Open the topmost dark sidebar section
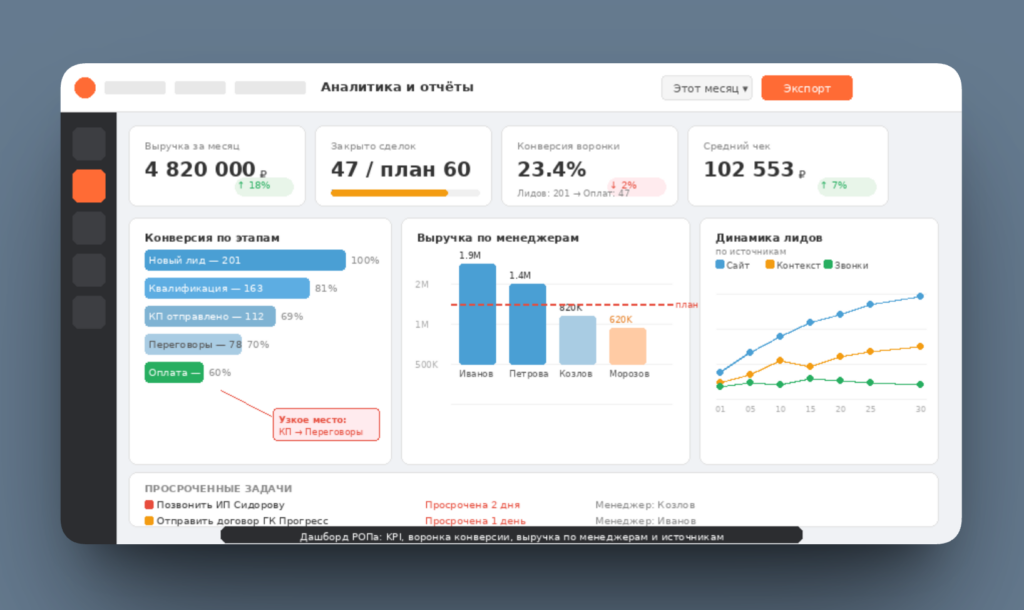This screenshot has height=610, width=1024. (89, 144)
